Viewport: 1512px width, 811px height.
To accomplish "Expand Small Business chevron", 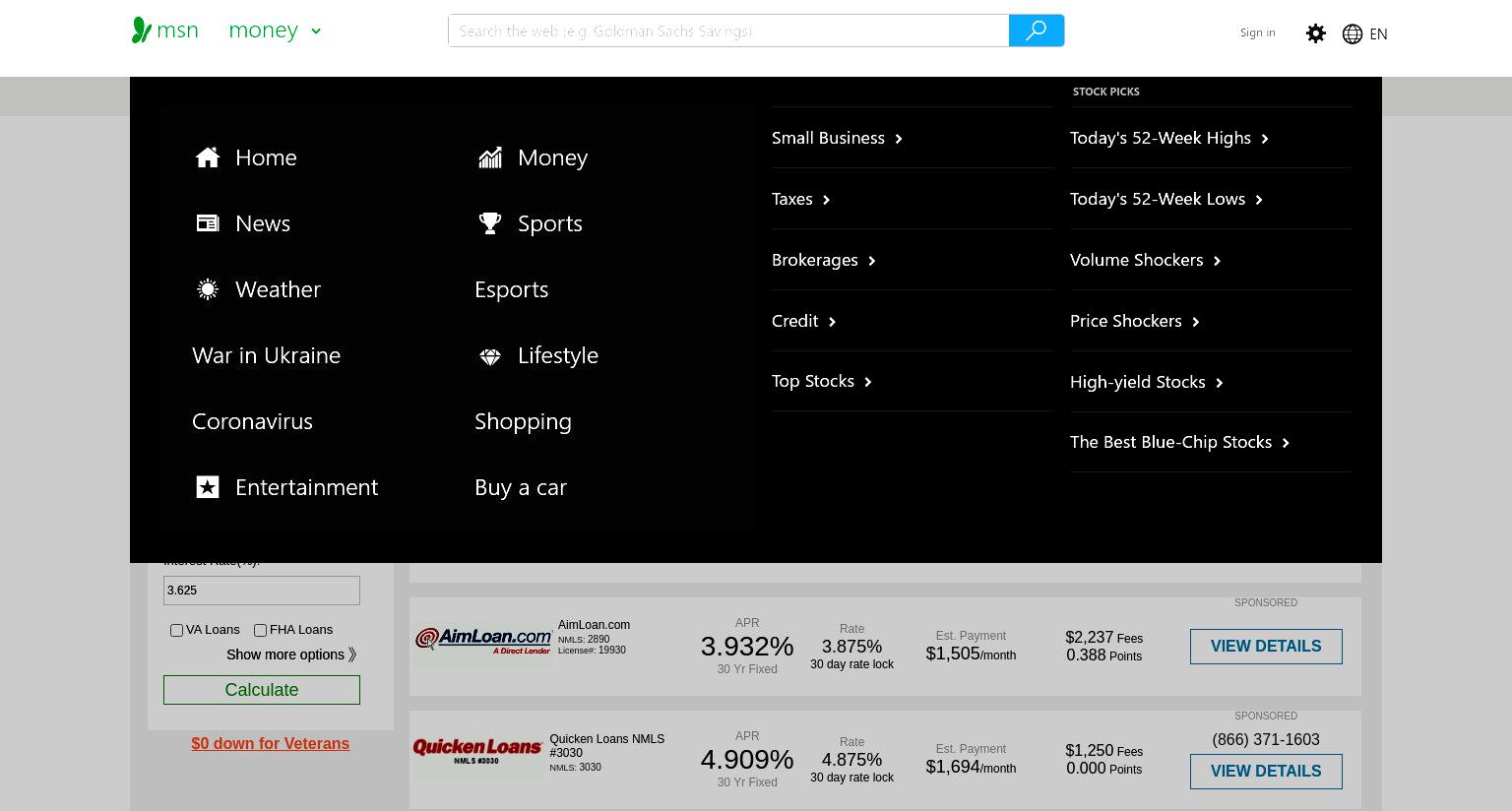I will point(899,139).
